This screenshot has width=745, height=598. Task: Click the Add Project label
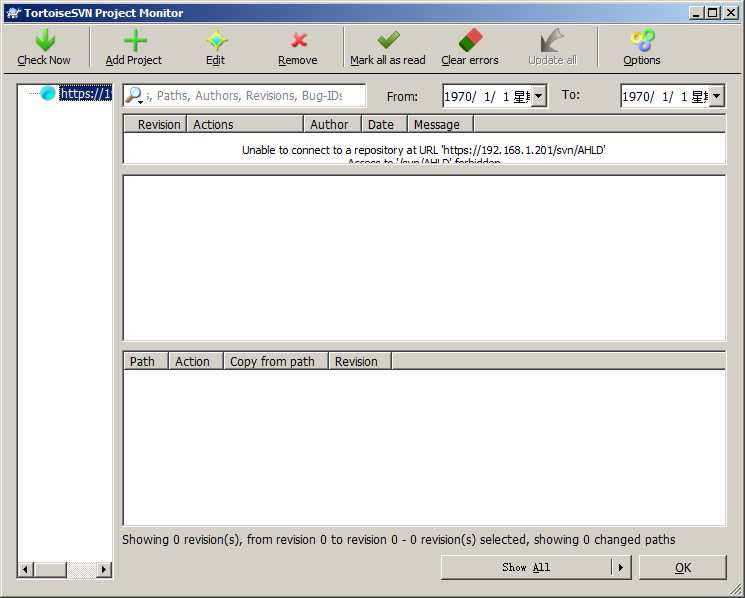coord(134,60)
